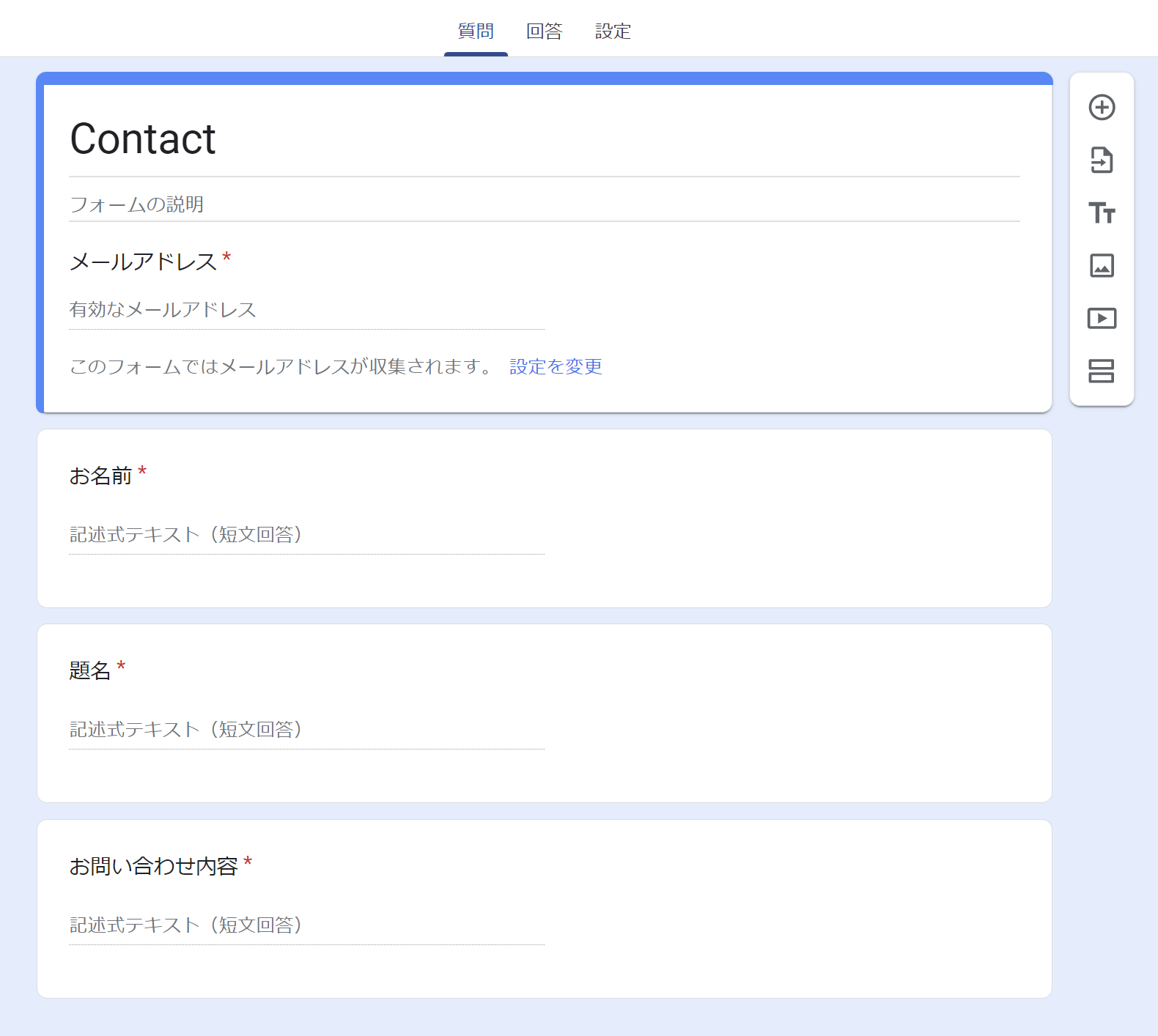Click the import questions icon
The height and width of the screenshot is (1036, 1158).
coord(1102,160)
